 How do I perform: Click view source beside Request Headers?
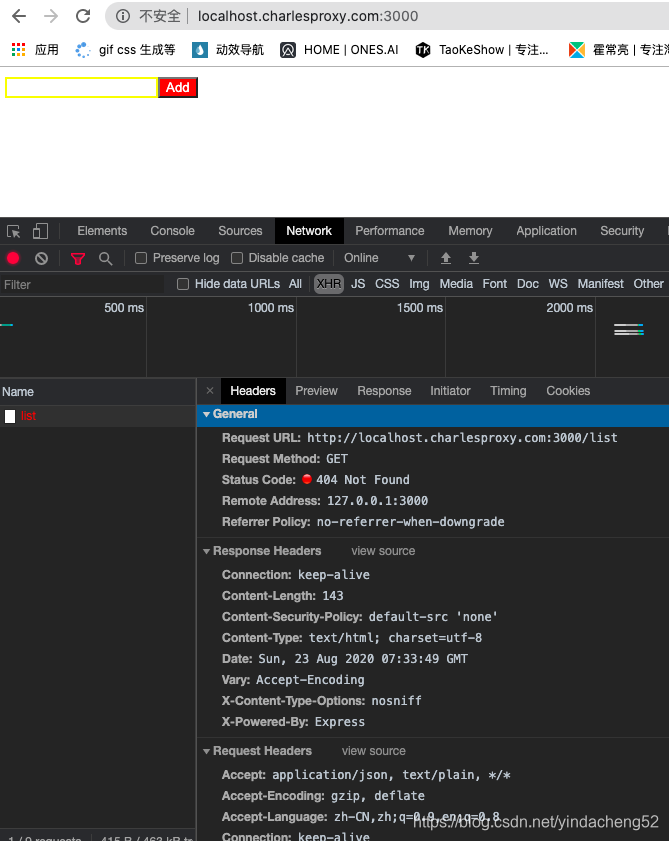click(x=373, y=751)
